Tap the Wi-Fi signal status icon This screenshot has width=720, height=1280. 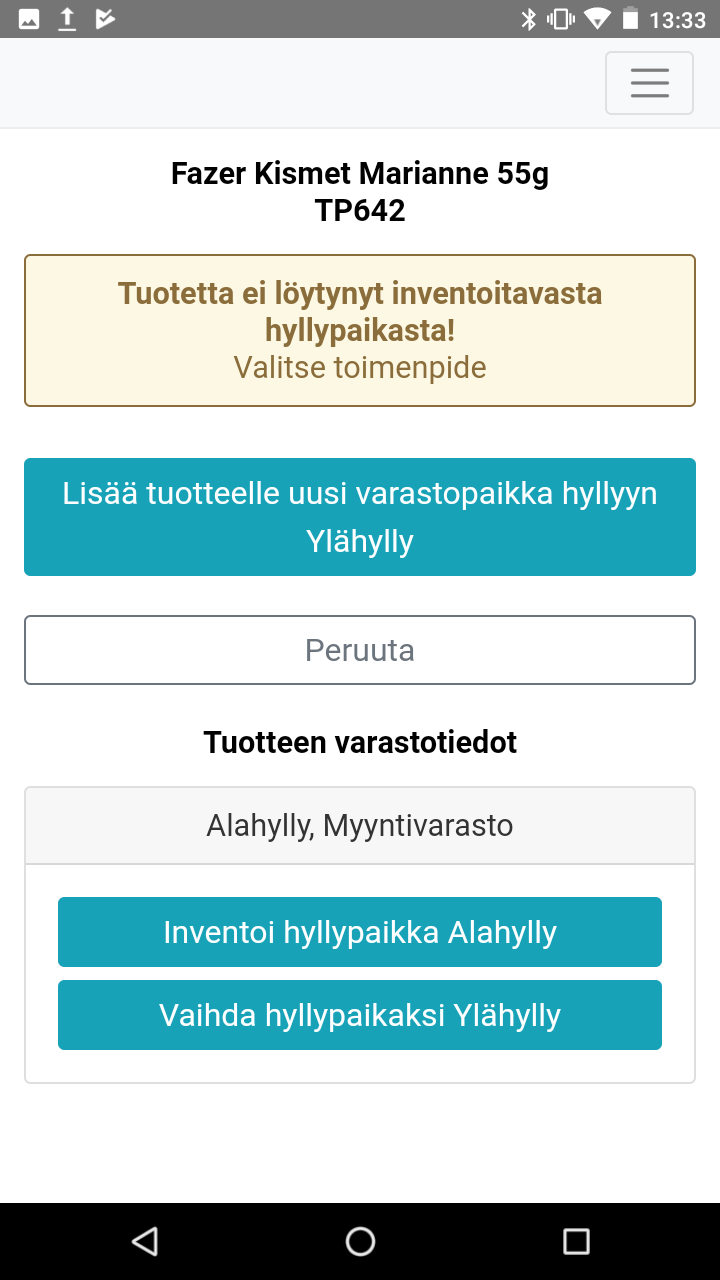pos(597,19)
